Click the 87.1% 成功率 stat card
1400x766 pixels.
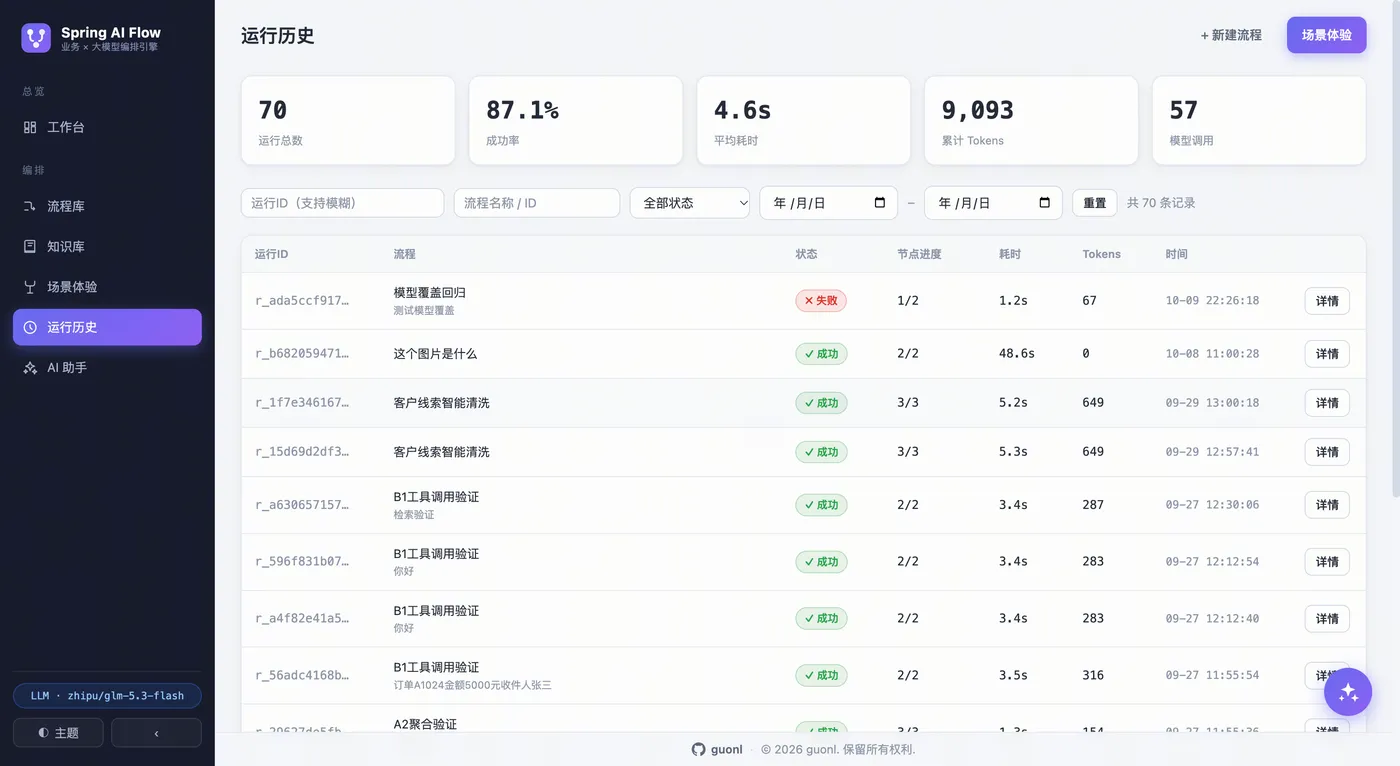pos(576,120)
